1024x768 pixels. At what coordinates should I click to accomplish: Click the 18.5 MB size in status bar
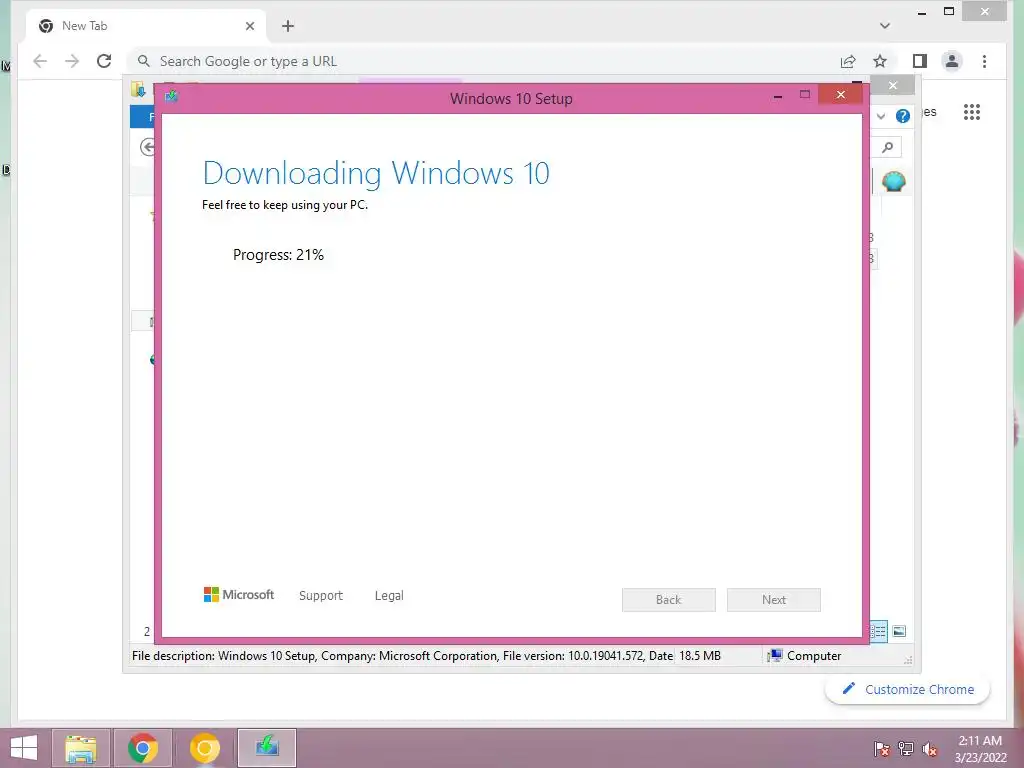coord(700,656)
